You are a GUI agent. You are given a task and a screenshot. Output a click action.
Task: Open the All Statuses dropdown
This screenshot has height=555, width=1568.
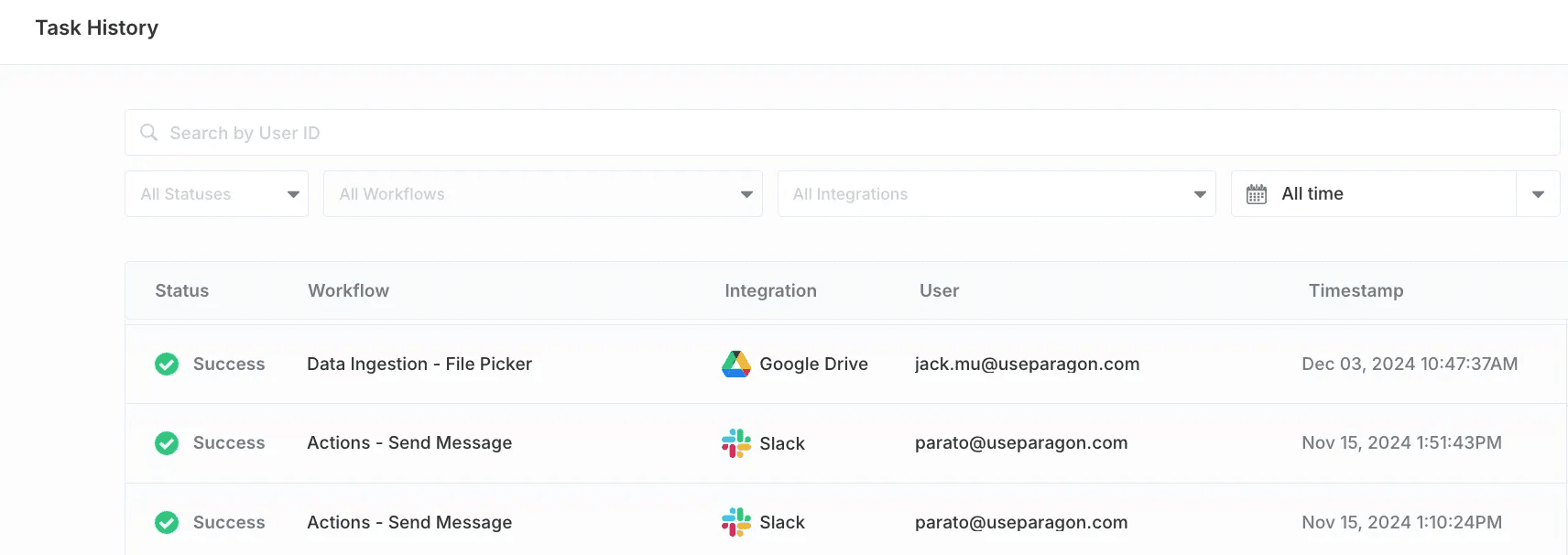pos(216,194)
